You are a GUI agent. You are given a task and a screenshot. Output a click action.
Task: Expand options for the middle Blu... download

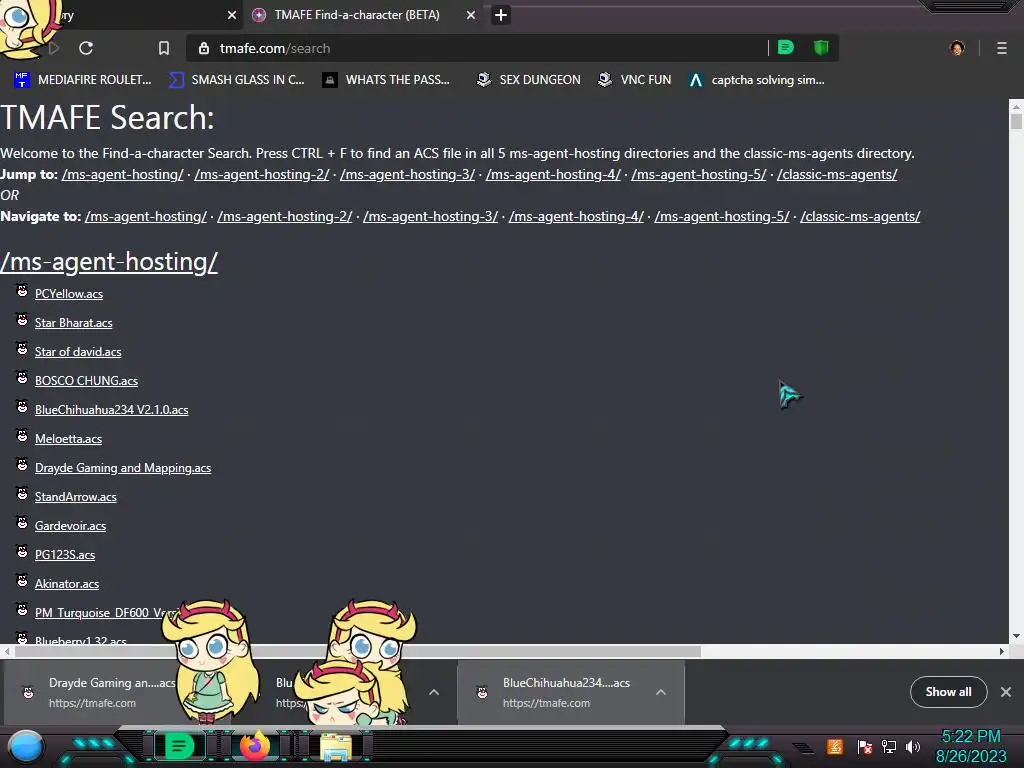434,692
